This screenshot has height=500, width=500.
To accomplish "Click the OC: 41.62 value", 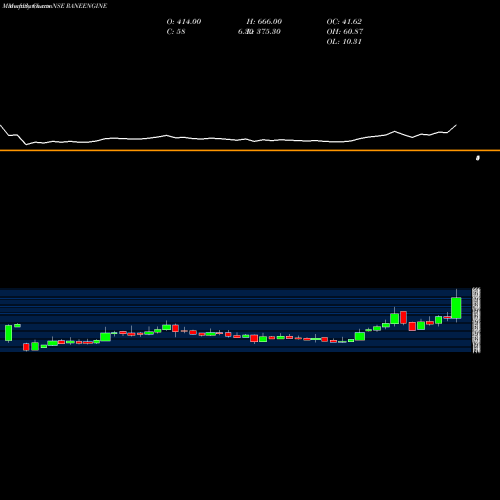I will point(344,22).
